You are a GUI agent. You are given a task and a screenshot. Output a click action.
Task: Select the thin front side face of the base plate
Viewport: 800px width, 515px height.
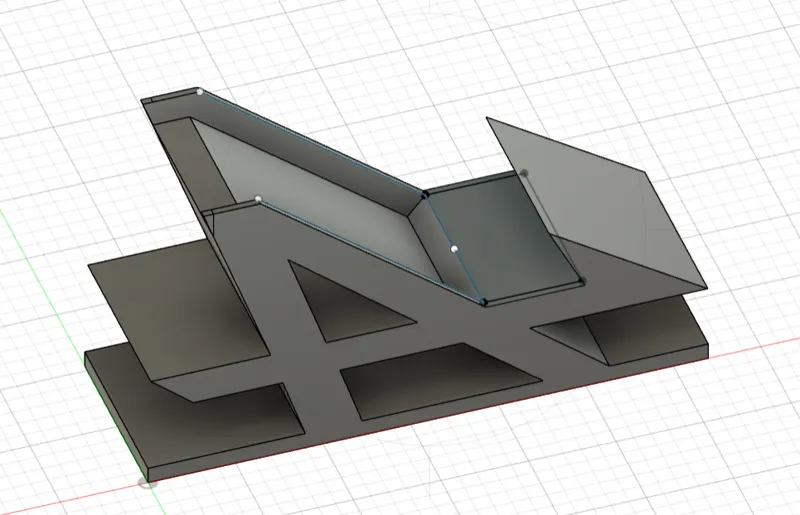(x=429, y=413)
